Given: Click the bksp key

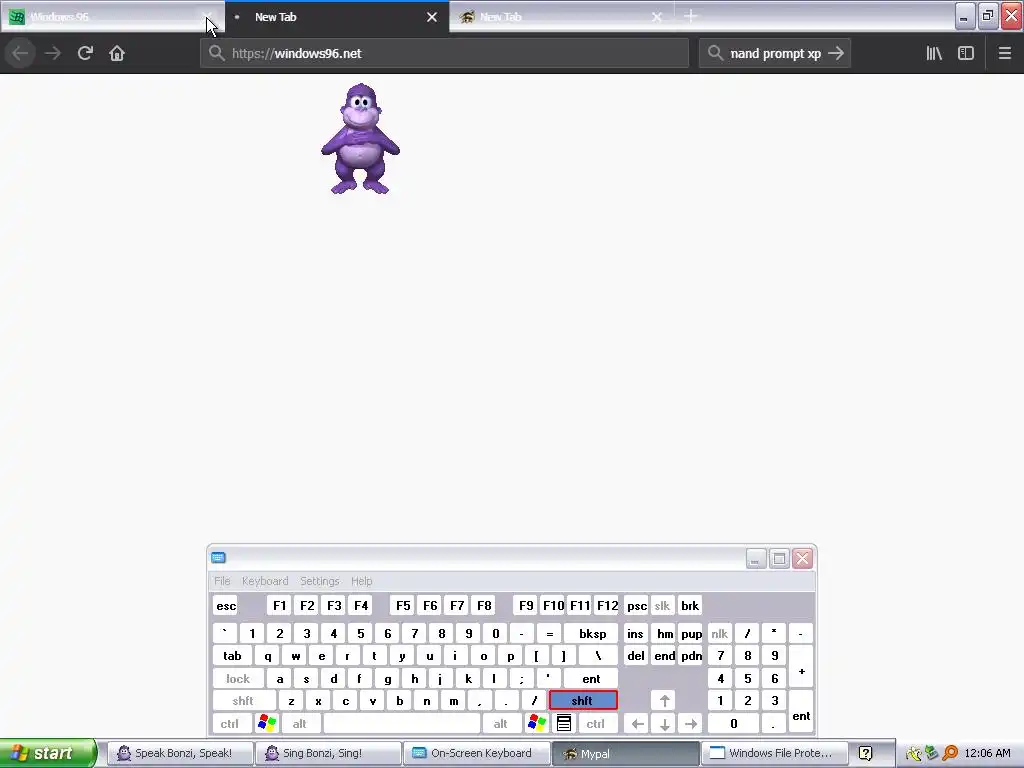Looking at the screenshot, I should pos(592,633).
